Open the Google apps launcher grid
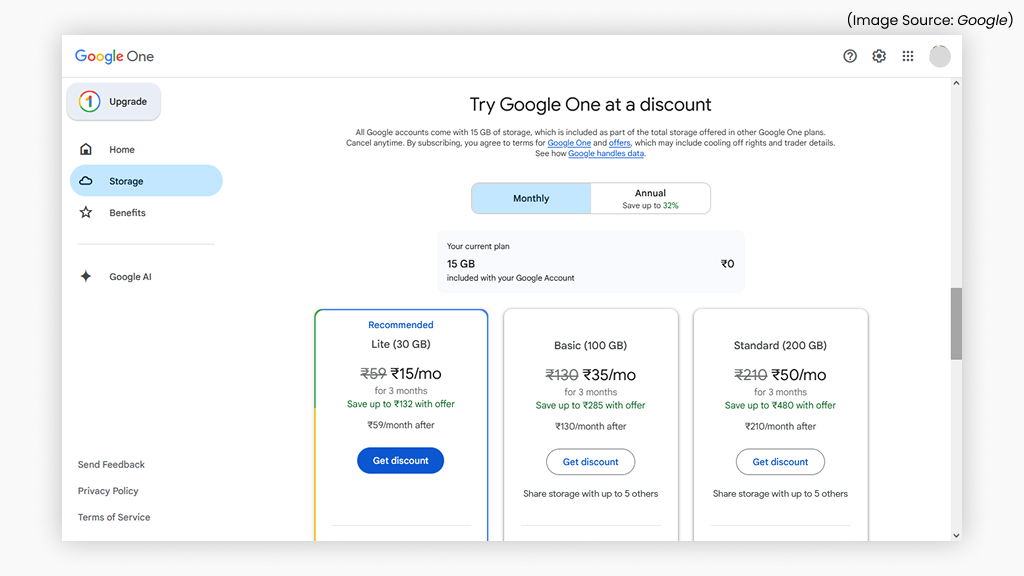 908,56
